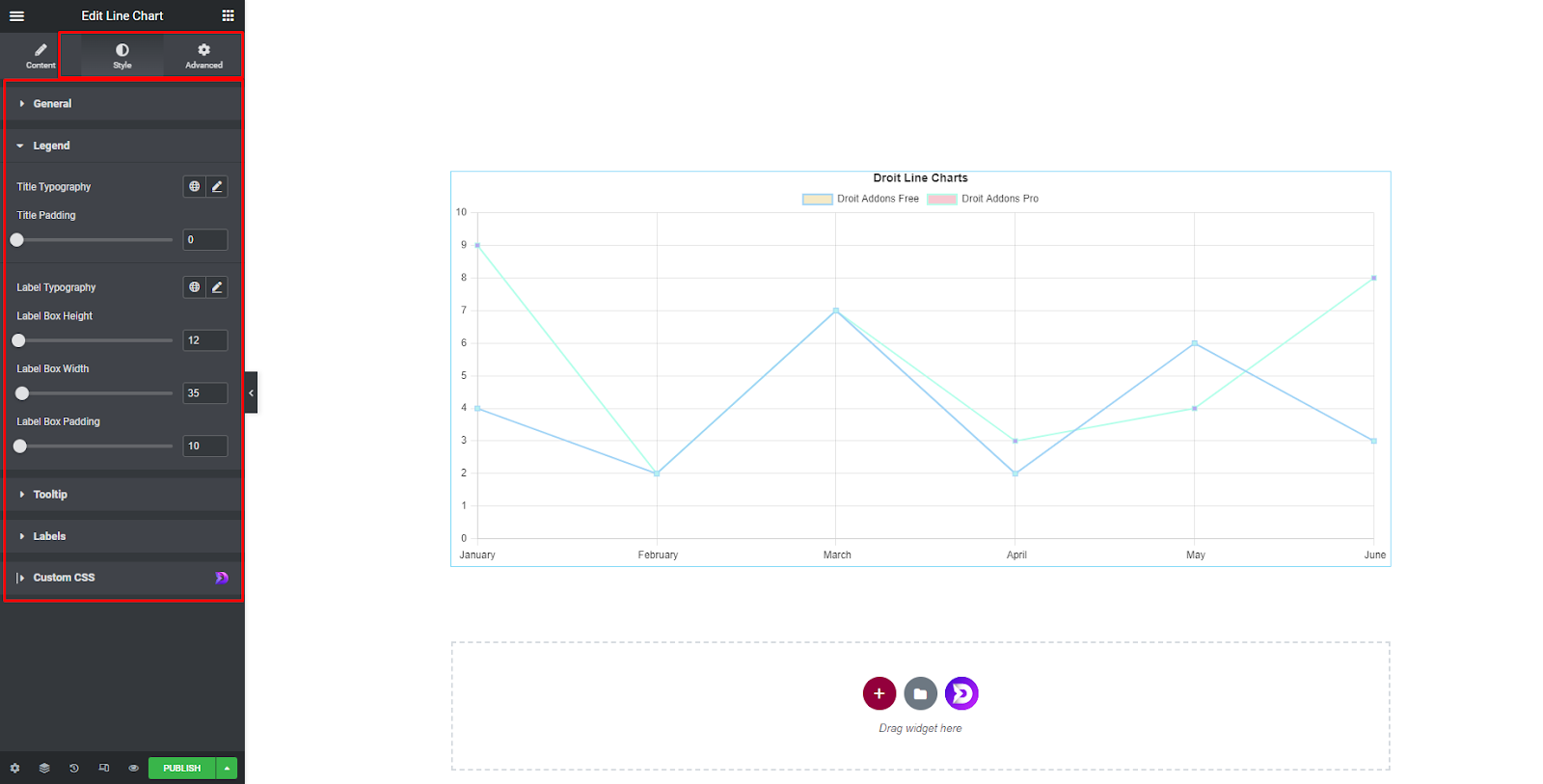Toggle Droit Addons Pro legend item
This screenshot has height=784, width=1543.
pyautogui.click(x=983, y=199)
